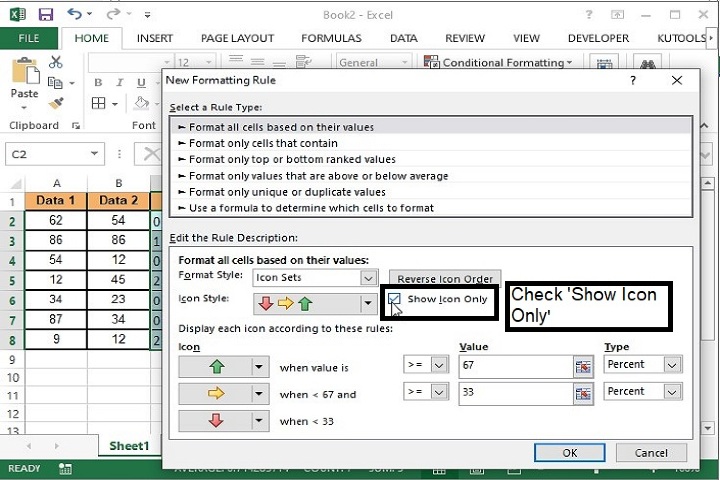Click the Fill Color bucket icon

[x=141, y=103]
